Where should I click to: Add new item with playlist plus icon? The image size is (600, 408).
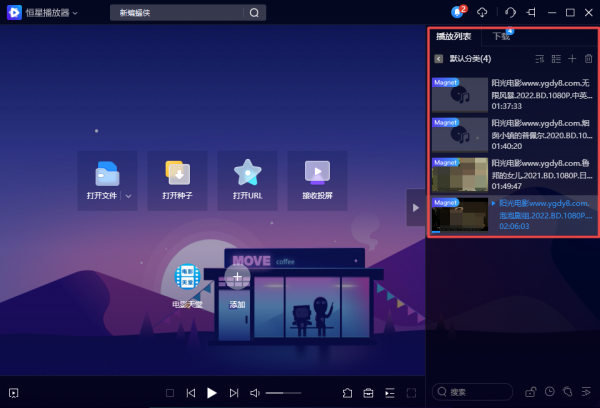click(x=572, y=59)
